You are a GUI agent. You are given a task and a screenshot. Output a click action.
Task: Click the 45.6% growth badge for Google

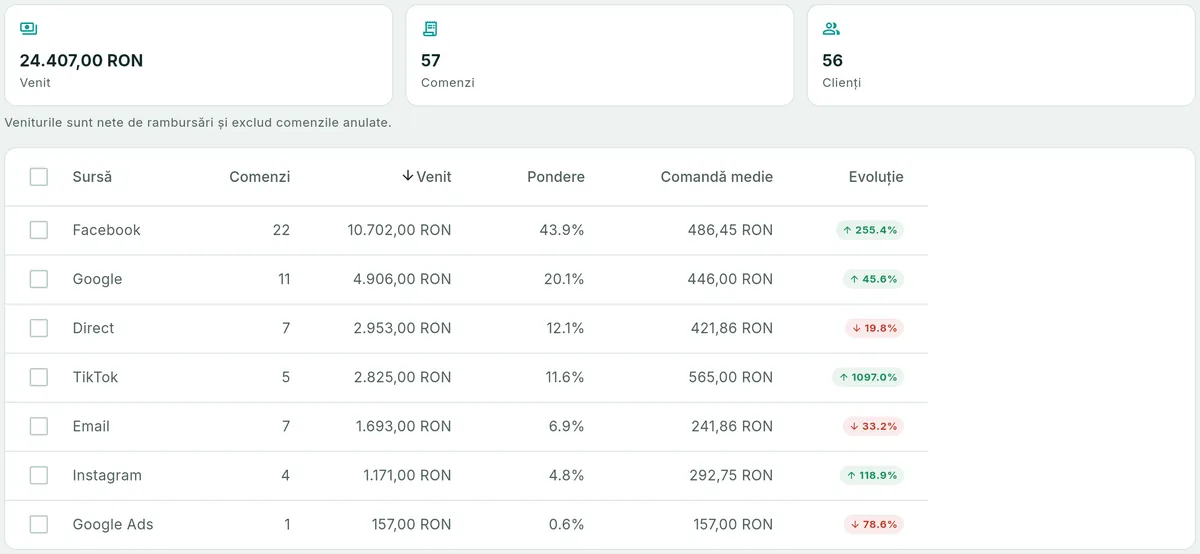[873, 279]
